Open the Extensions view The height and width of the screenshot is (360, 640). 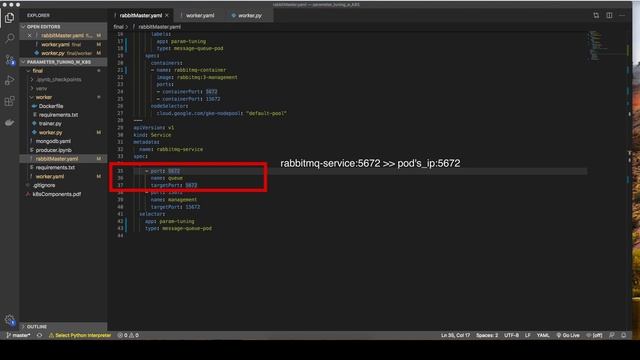click(x=9, y=101)
